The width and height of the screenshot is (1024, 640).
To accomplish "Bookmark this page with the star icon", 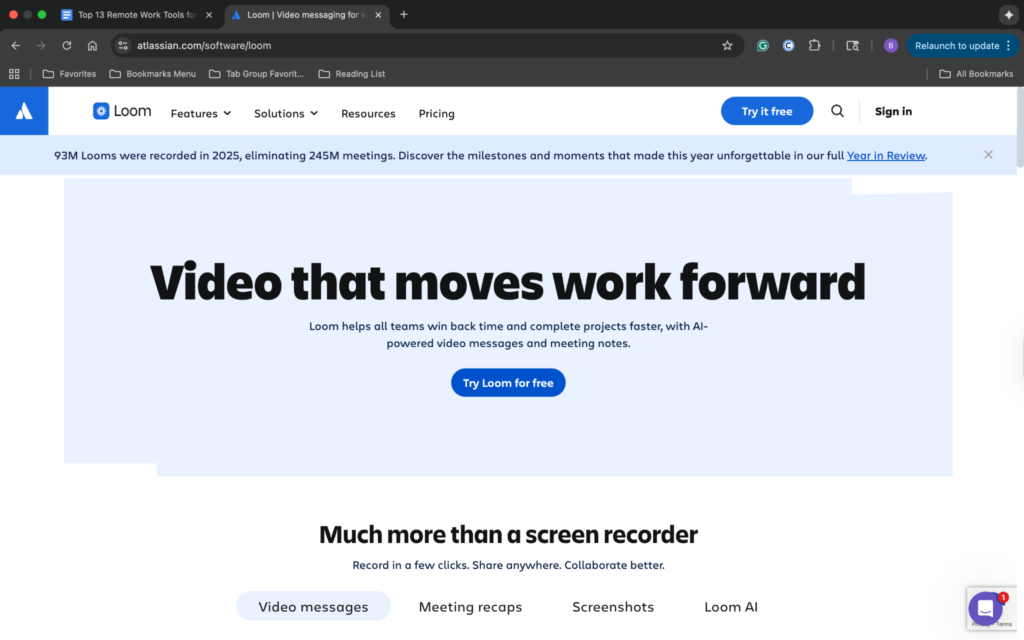I will pyautogui.click(x=728, y=46).
